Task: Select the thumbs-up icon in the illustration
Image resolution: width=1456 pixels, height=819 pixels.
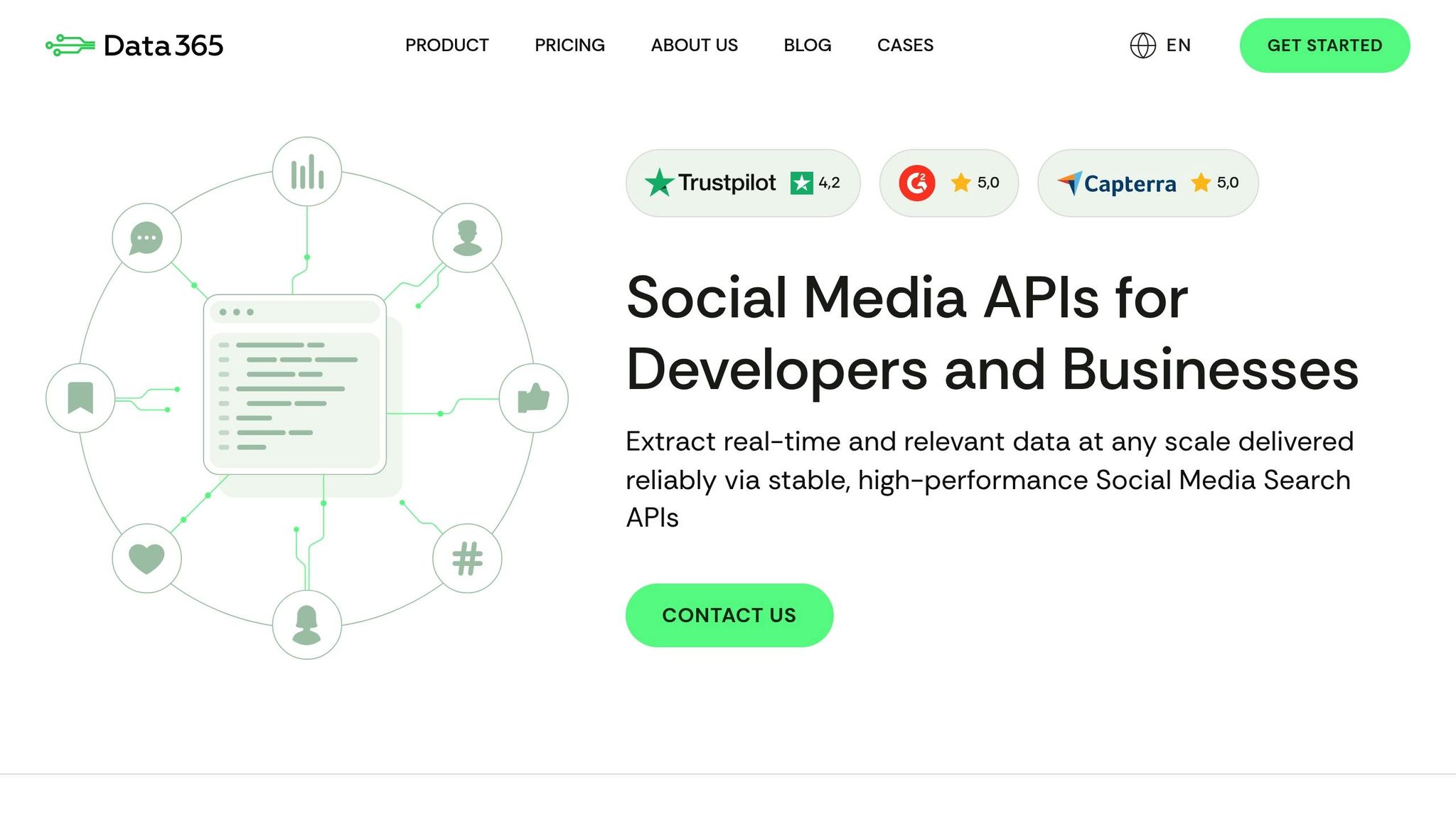Action: tap(535, 398)
